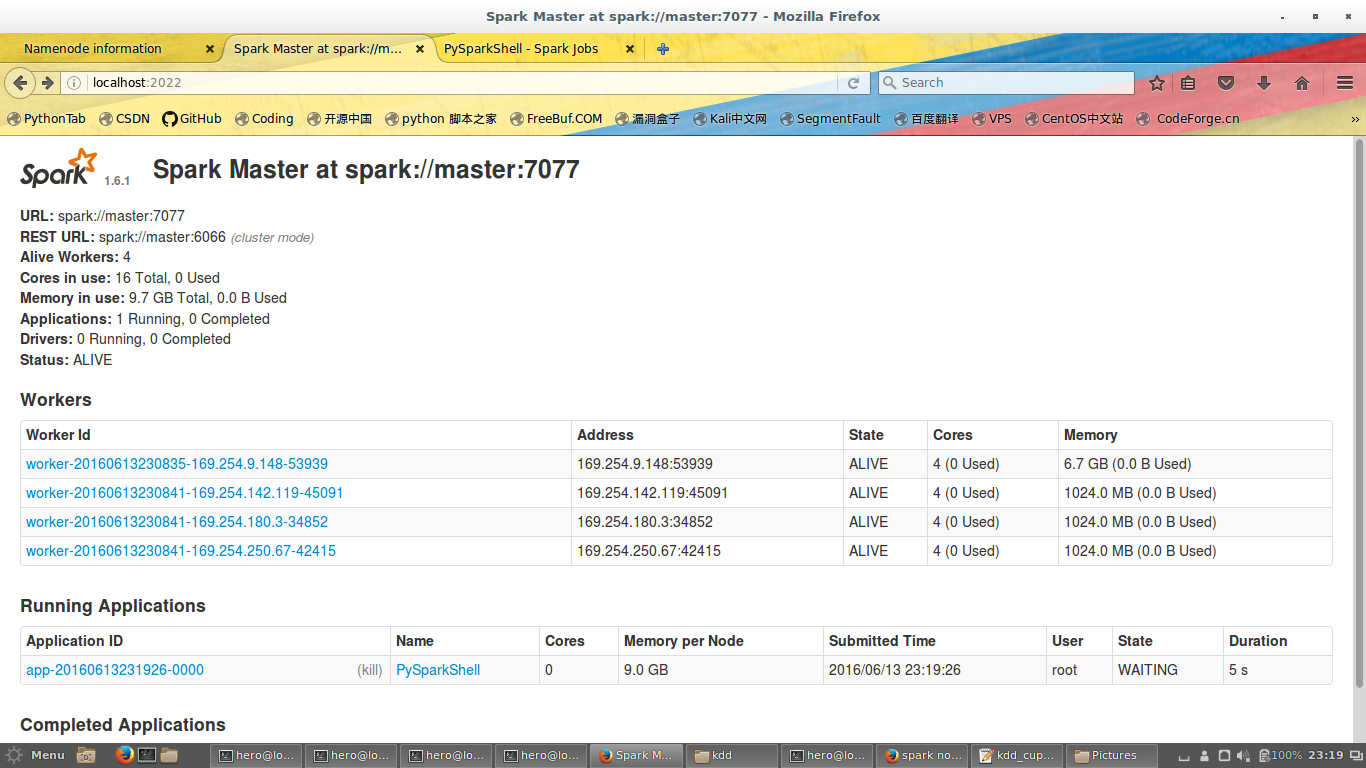Screen dimensions: 1366x768
Task: Open the CodeForge.cn bookmark
Action: tap(1189, 118)
